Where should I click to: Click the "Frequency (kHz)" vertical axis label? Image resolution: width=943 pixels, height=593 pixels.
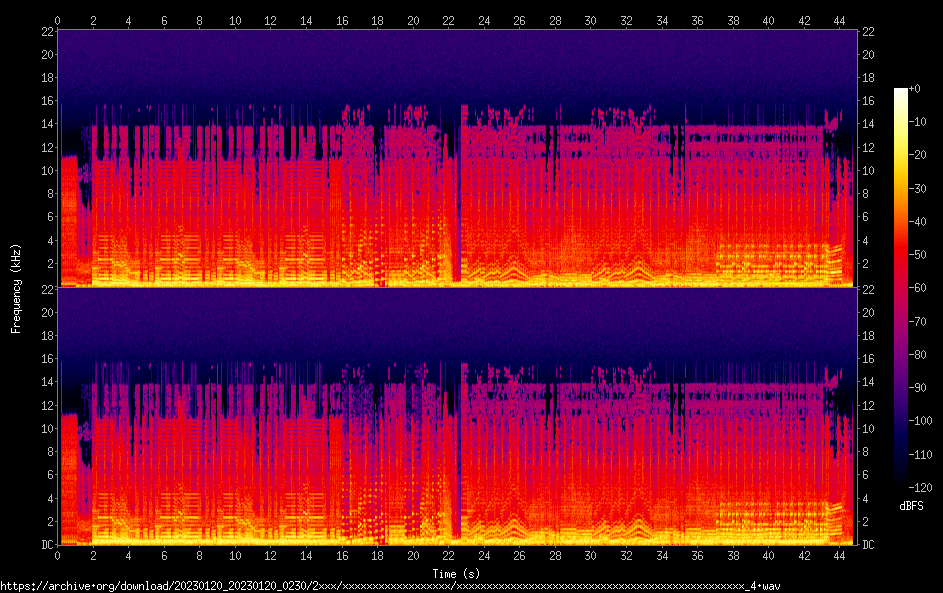point(16,287)
